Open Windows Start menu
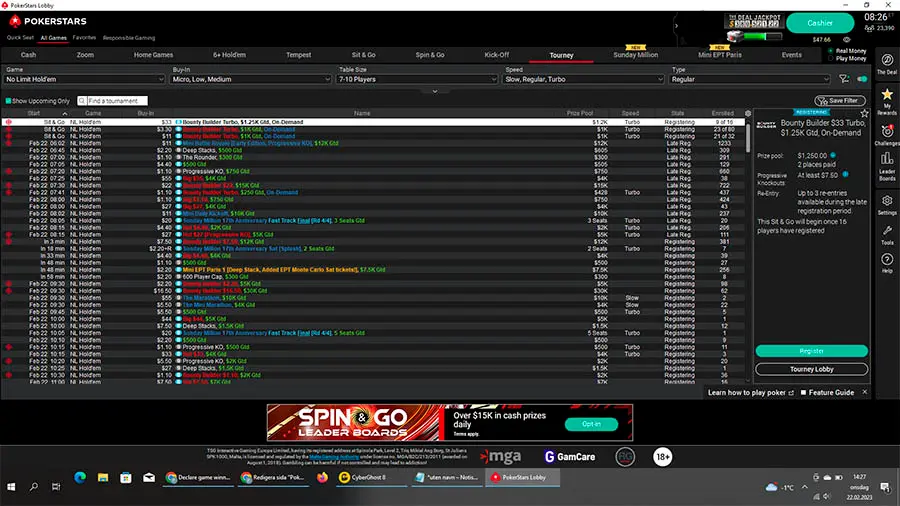Image resolution: width=900 pixels, height=506 pixels. (11, 486)
